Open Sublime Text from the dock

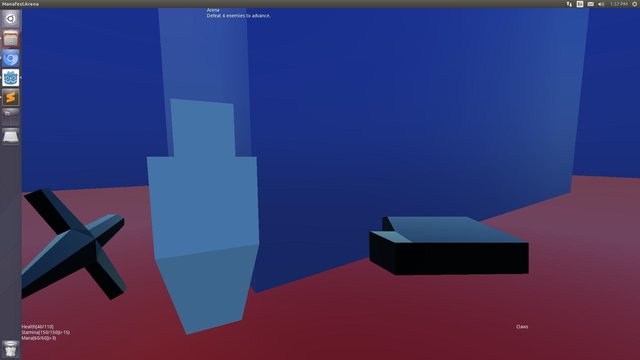pos(11,97)
